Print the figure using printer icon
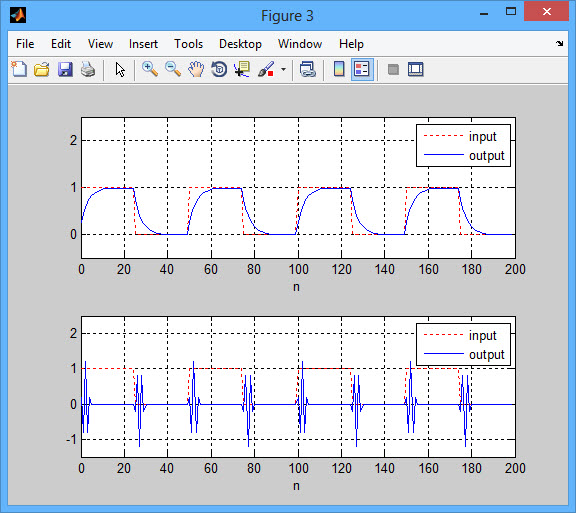This screenshot has height=513, width=576. coord(88,69)
